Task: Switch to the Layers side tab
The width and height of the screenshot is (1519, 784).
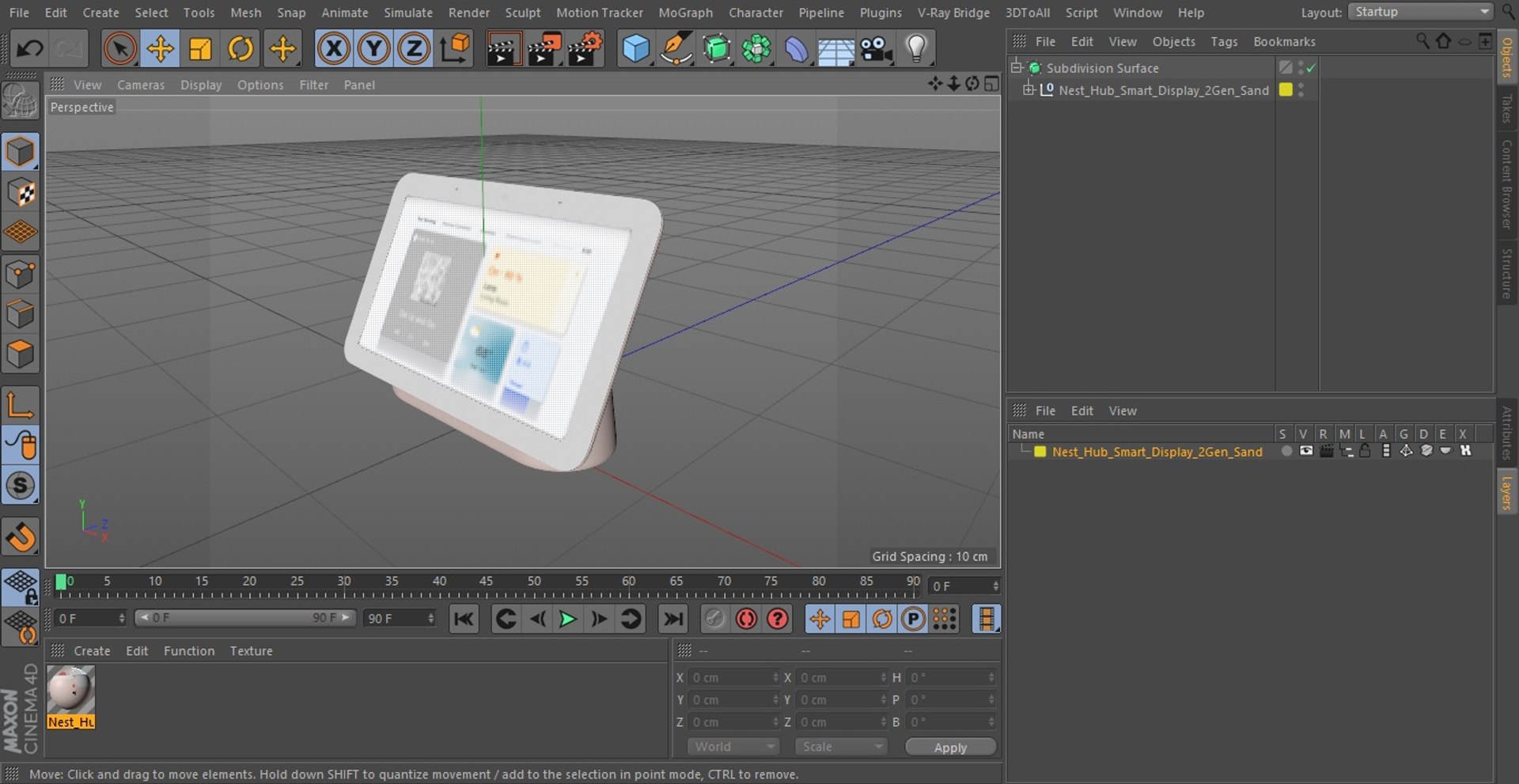Action: pos(1506,492)
